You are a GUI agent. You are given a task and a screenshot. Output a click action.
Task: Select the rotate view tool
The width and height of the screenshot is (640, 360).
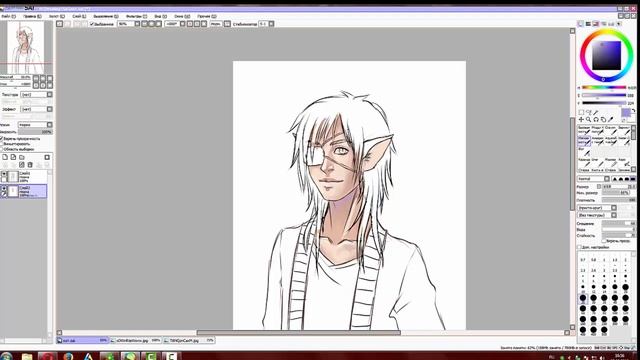(x=596, y=120)
